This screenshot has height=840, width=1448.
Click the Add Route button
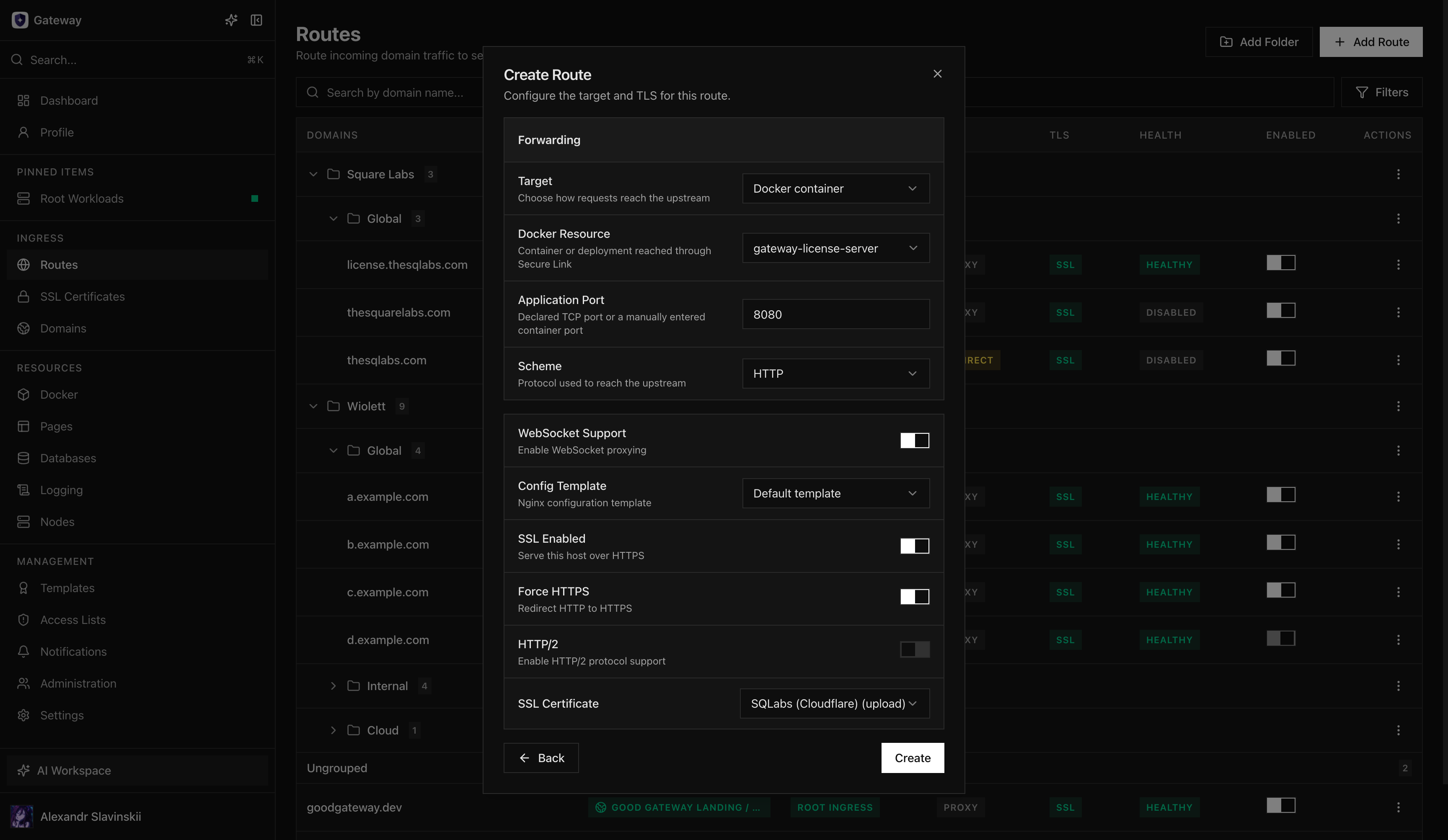pyautogui.click(x=1371, y=42)
